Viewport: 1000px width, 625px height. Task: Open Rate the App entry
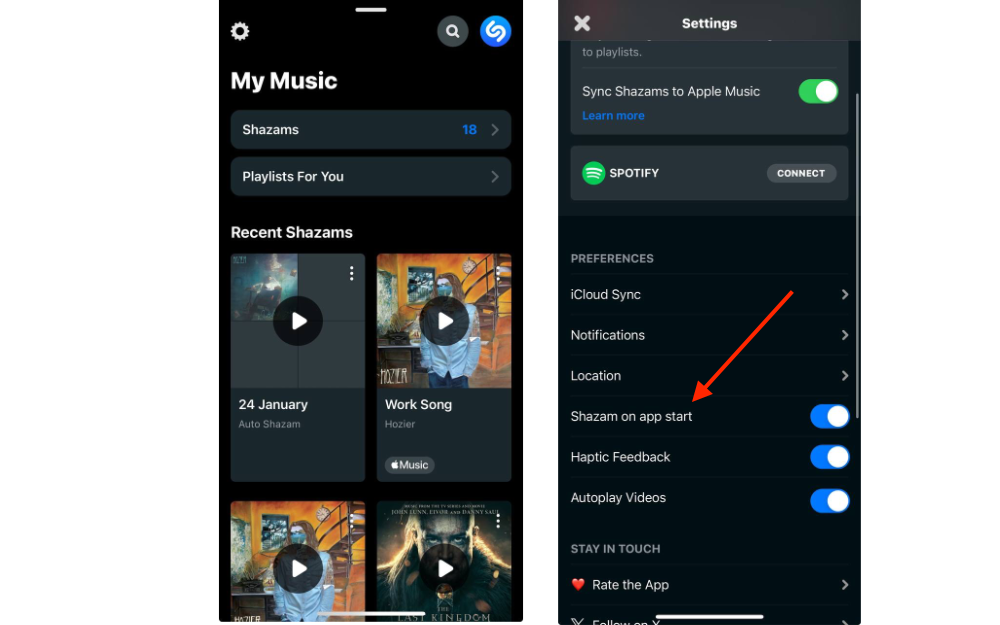710,585
